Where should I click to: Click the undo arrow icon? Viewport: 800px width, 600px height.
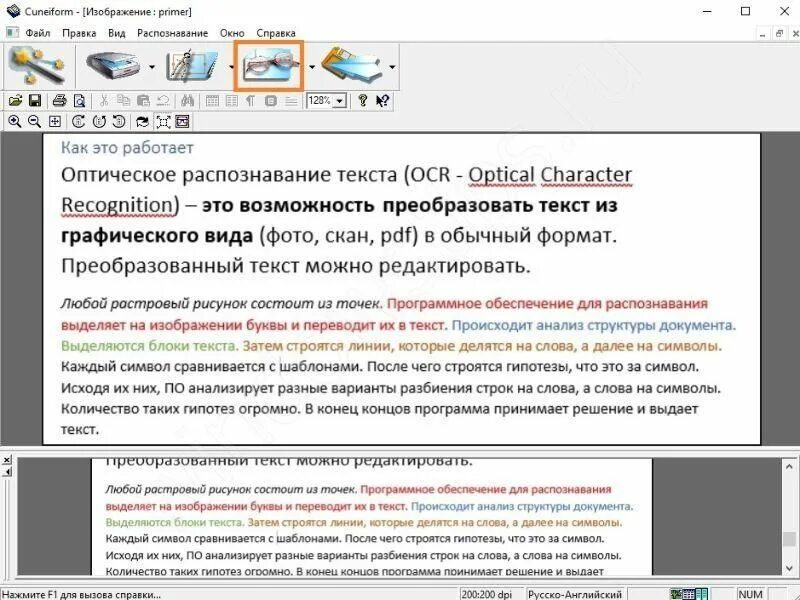[x=163, y=101]
